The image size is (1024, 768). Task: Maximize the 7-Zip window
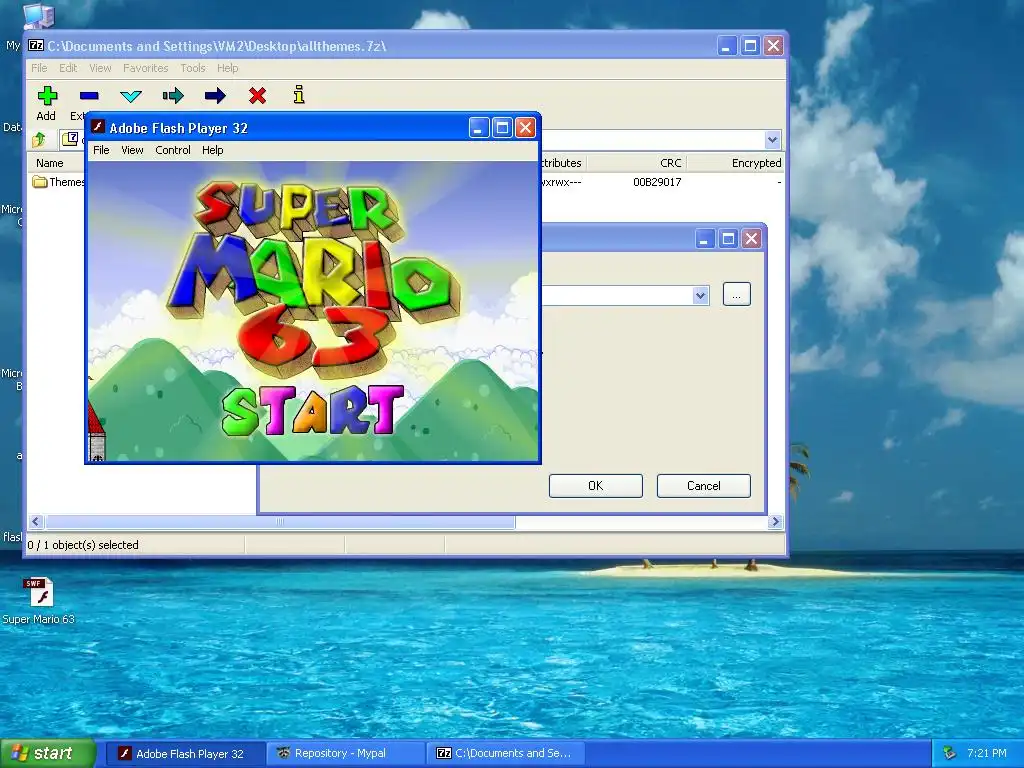750,46
